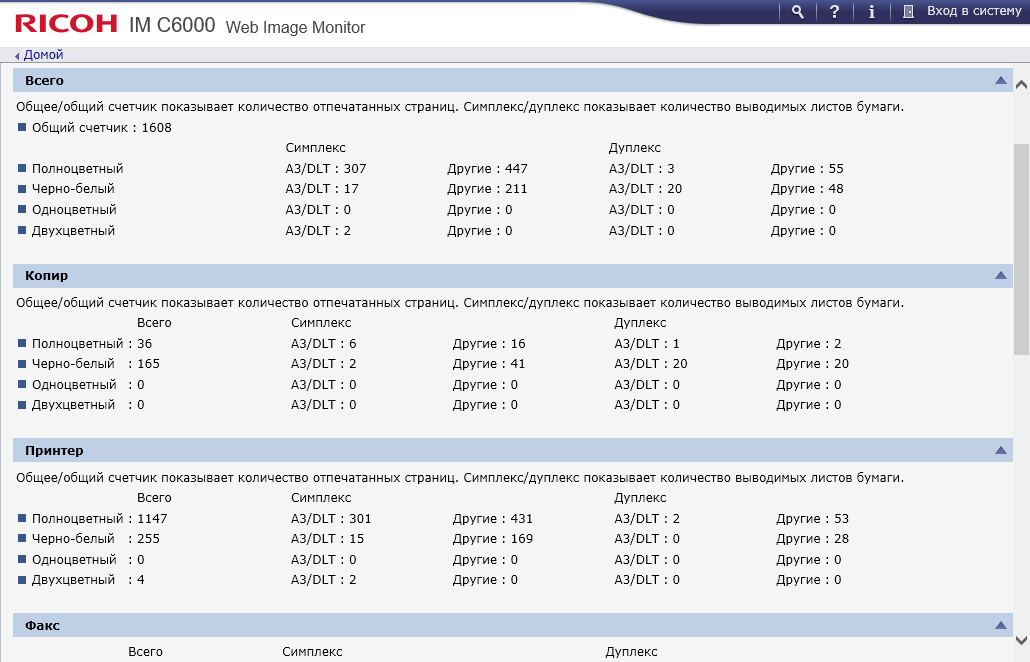Click 'Другие : 53' in Принтер
1030x662 pixels.
[x=813, y=518]
